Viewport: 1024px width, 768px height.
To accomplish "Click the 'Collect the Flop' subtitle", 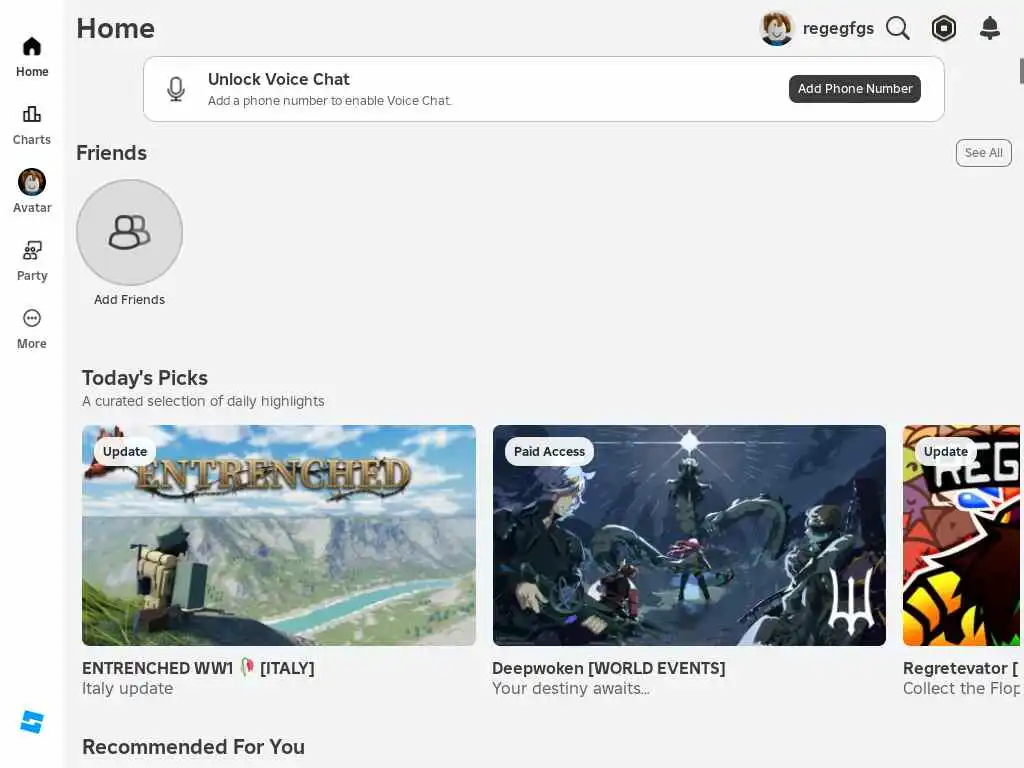I will 961,688.
